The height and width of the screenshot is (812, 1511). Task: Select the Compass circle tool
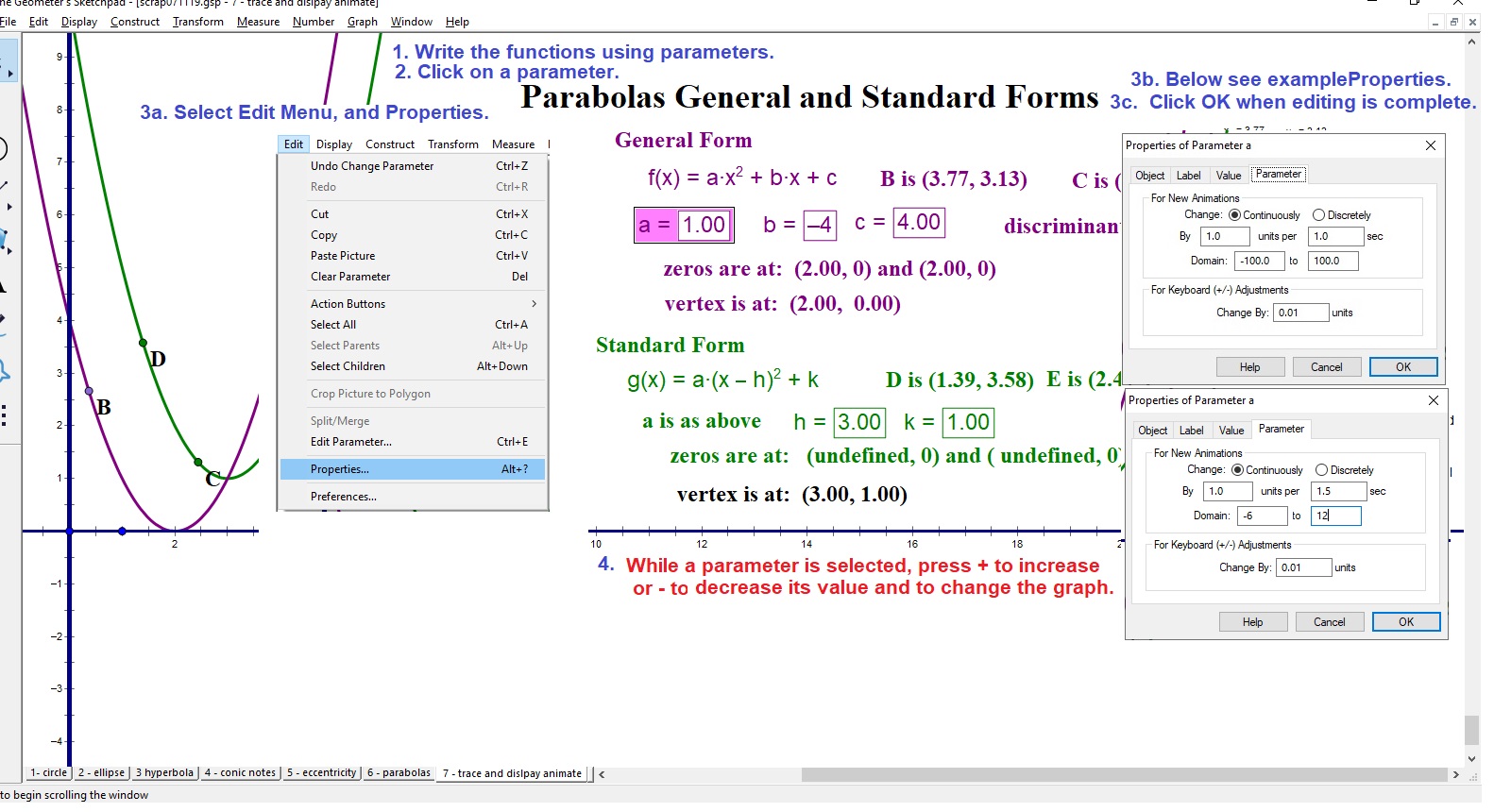(3, 148)
